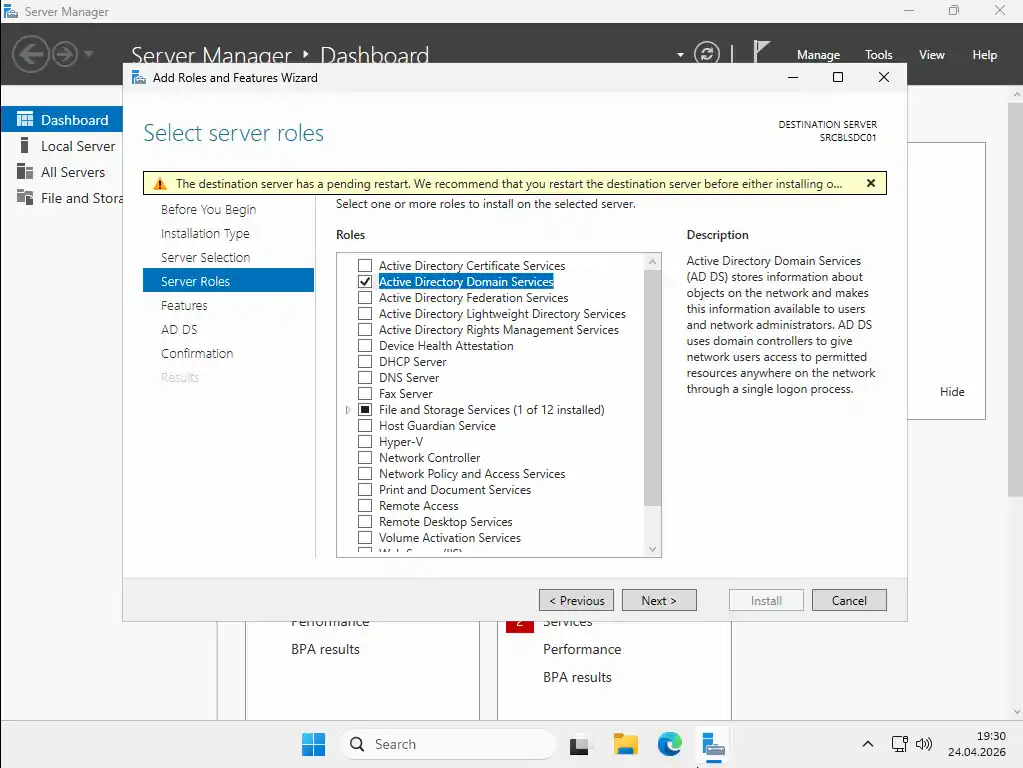This screenshot has width=1023, height=768.
Task: Select Dashboard in the sidebar
Action: click(62, 120)
